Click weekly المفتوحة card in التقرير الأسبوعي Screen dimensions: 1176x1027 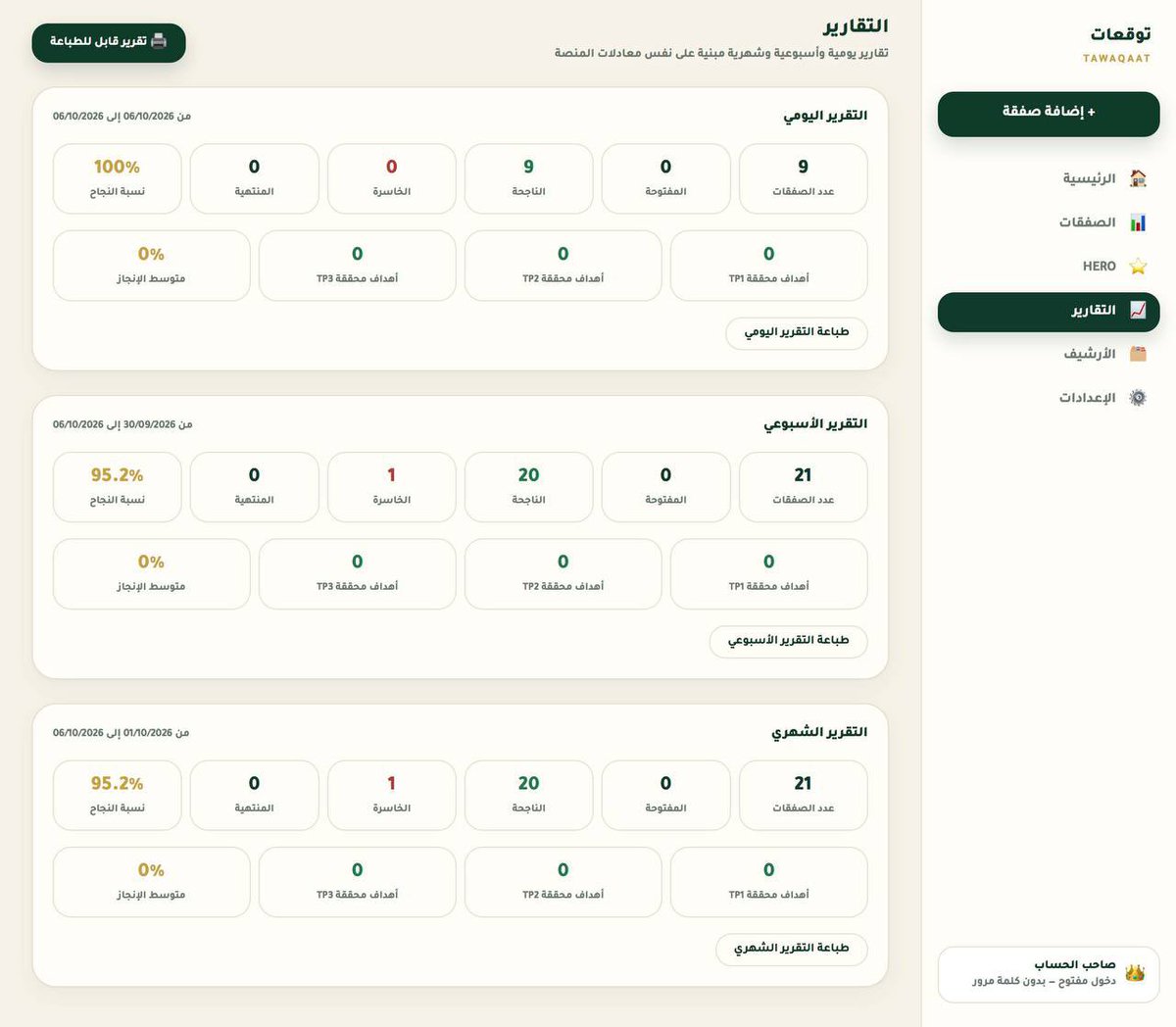(x=665, y=487)
